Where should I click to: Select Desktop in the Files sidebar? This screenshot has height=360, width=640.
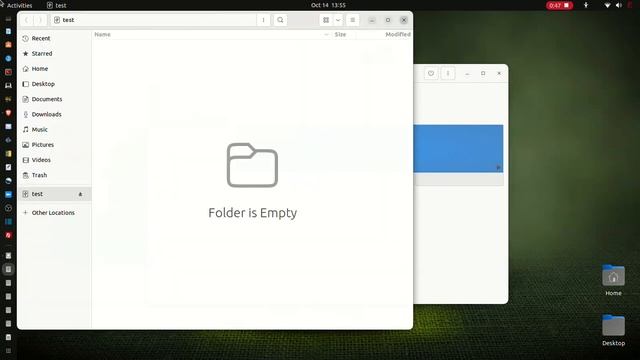(x=55, y=84)
